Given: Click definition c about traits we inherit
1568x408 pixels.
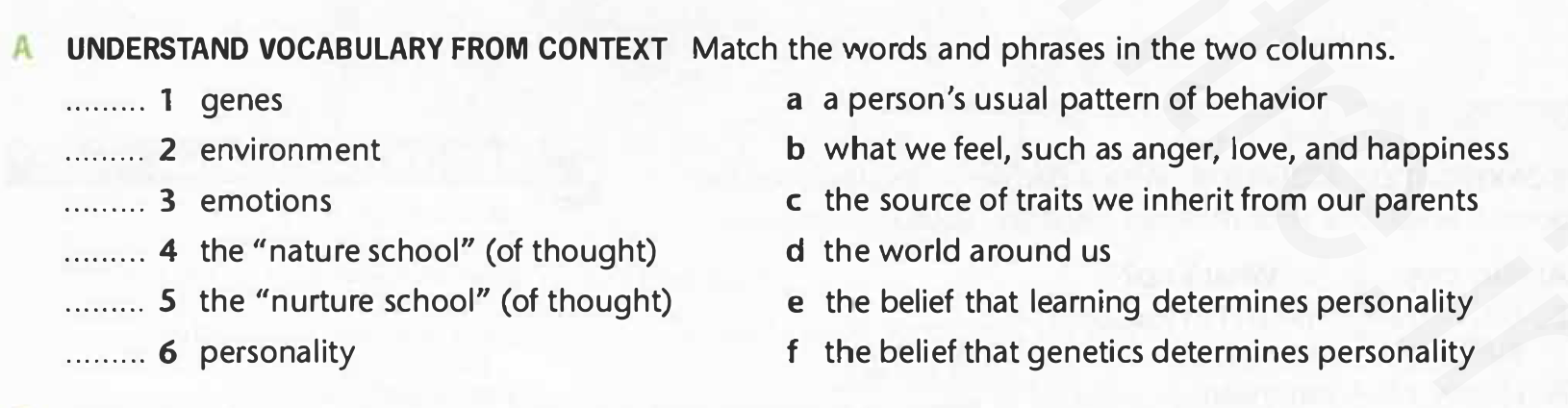Looking at the screenshot, I should coord(1132,200).
